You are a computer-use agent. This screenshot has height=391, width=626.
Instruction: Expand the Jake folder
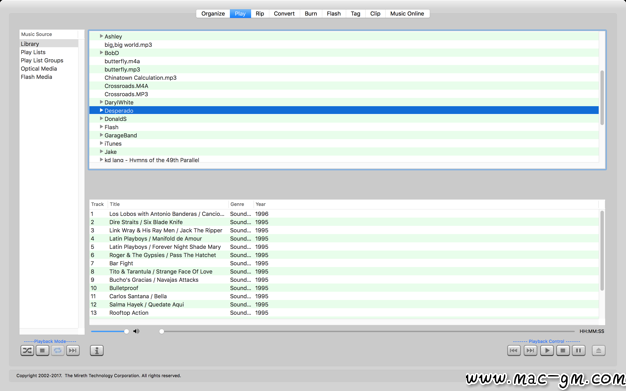101,151
